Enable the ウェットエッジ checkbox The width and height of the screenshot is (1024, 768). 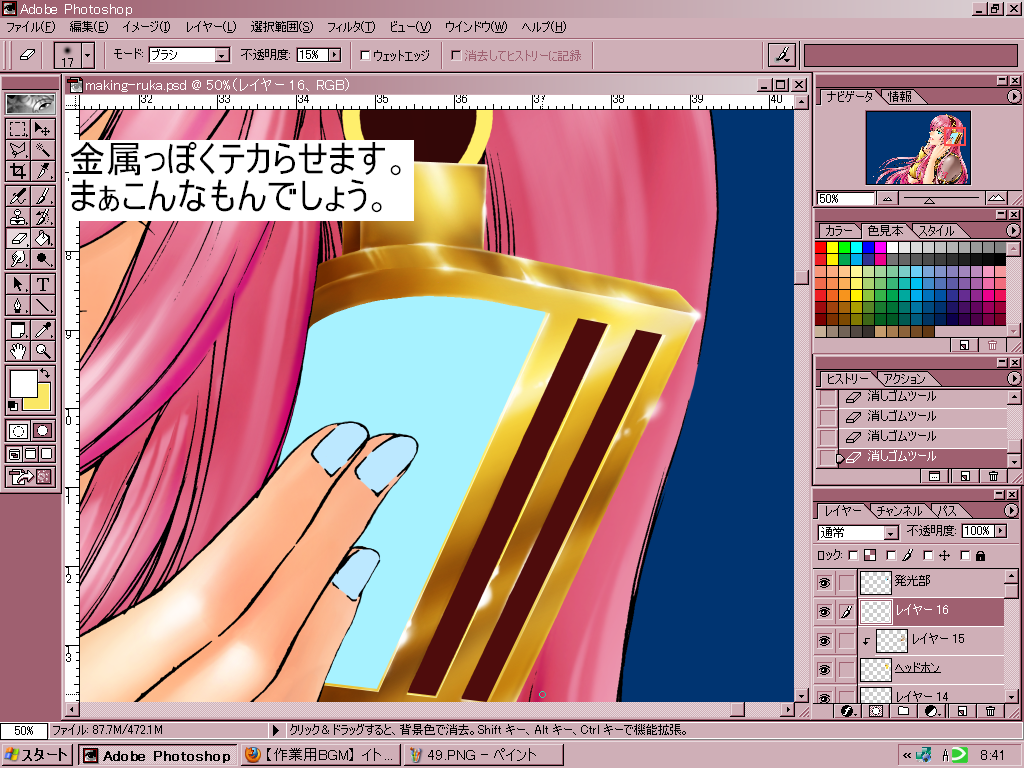[x=366, y=56]
